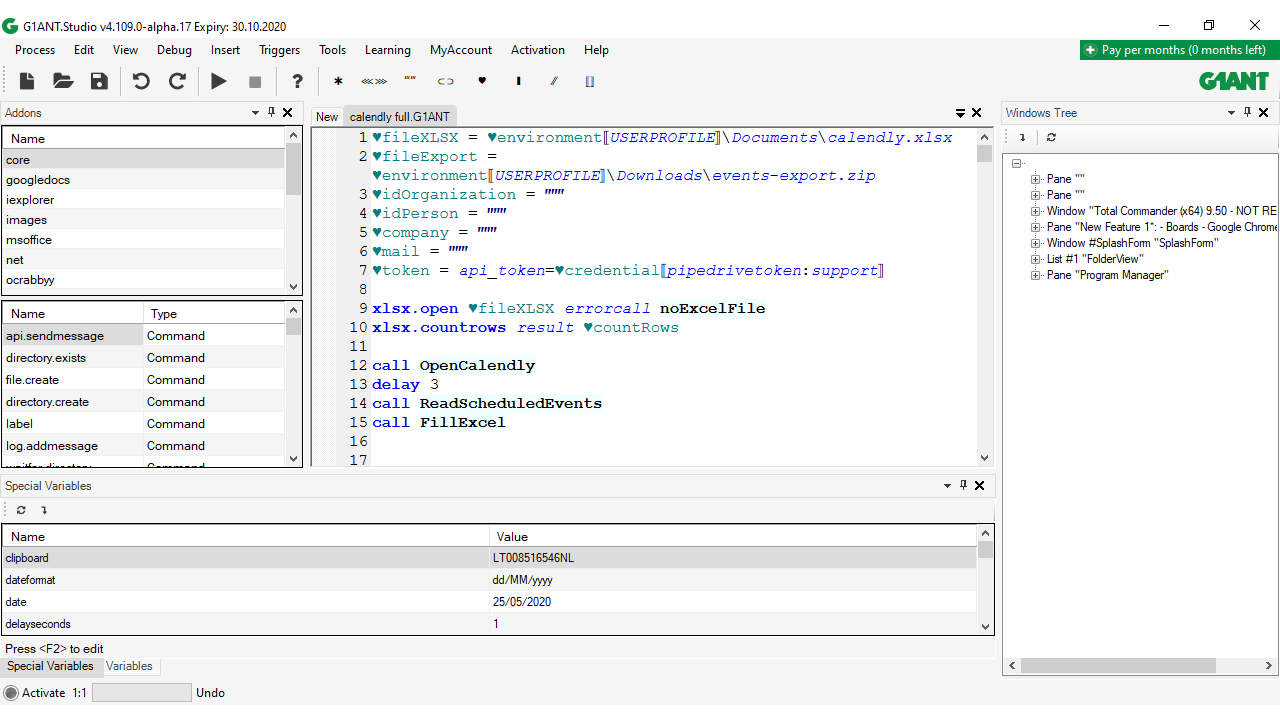
Task: Sort commands by the Type column header
Action: click(214, 314)
